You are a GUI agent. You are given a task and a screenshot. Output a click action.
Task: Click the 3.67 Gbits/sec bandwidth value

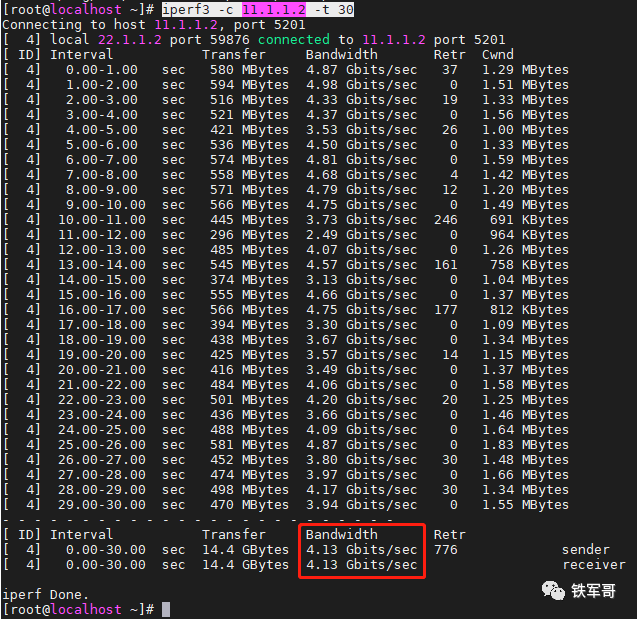click(x=362, y=340)
